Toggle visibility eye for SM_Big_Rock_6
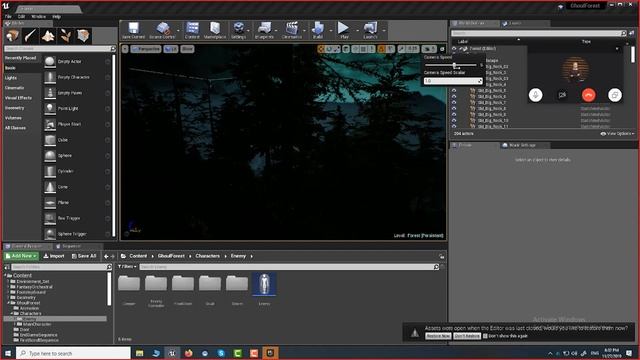640x360 pixels. [454, 97]
